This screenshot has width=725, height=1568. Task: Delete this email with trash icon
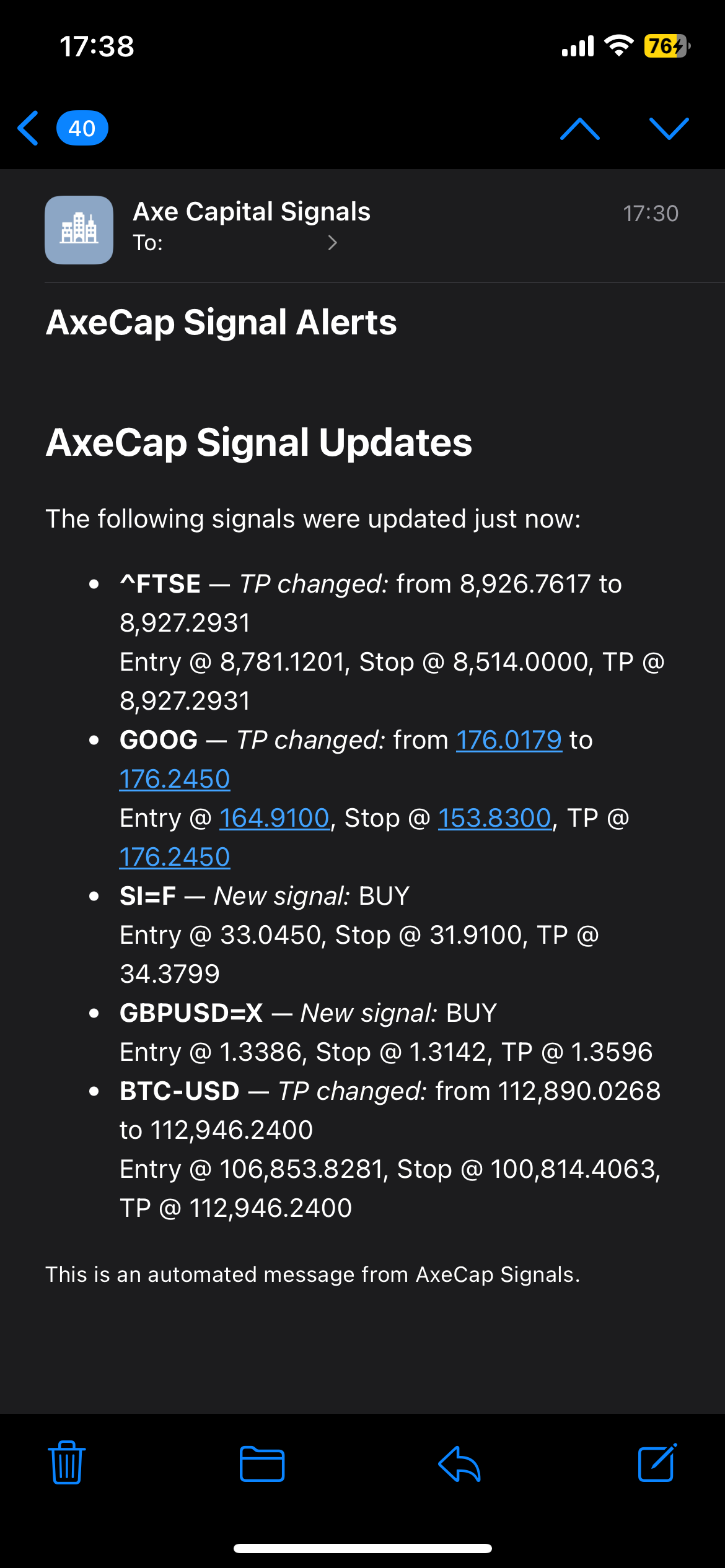67,1463
